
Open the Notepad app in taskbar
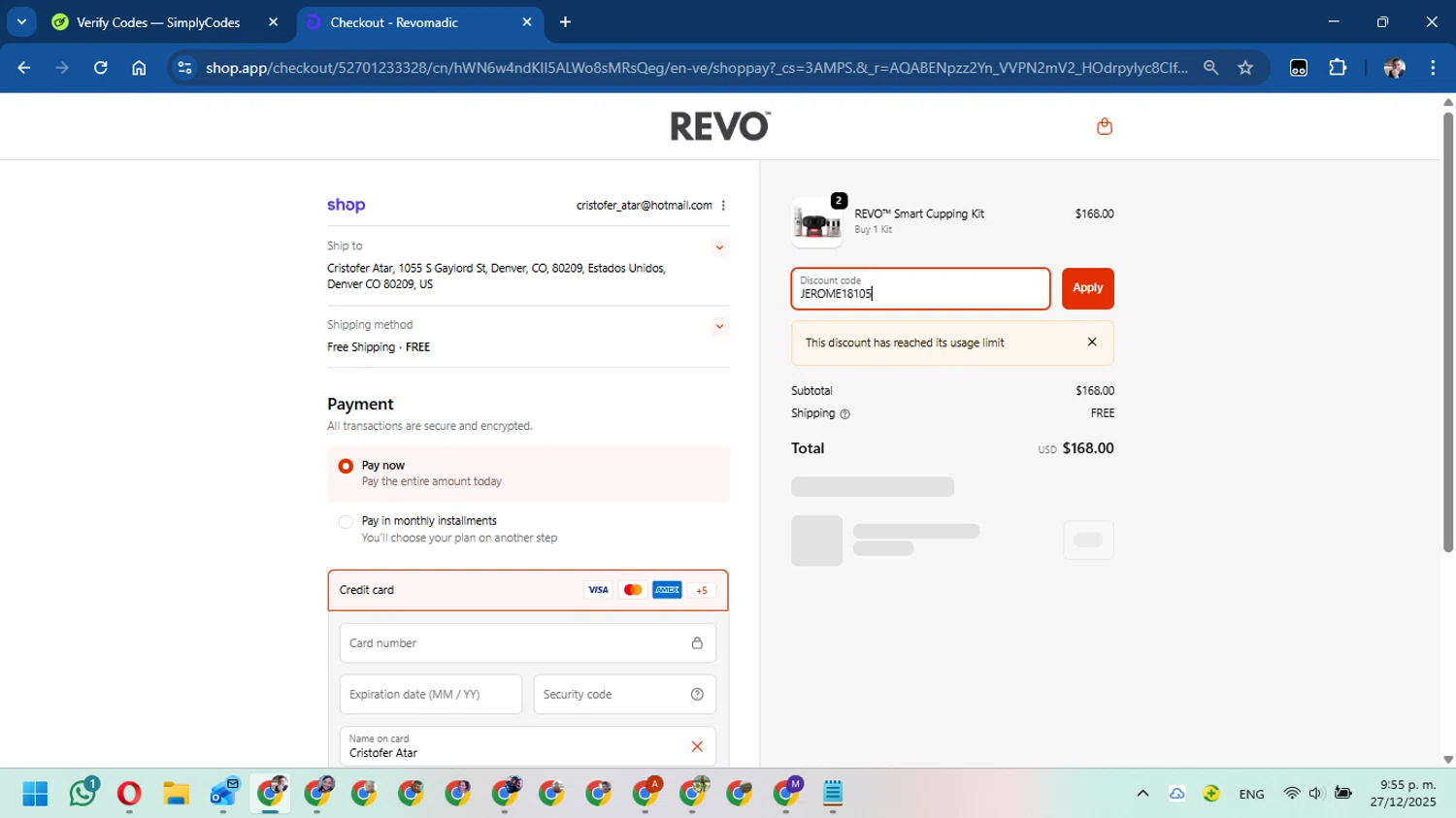[x=833, y=794]
